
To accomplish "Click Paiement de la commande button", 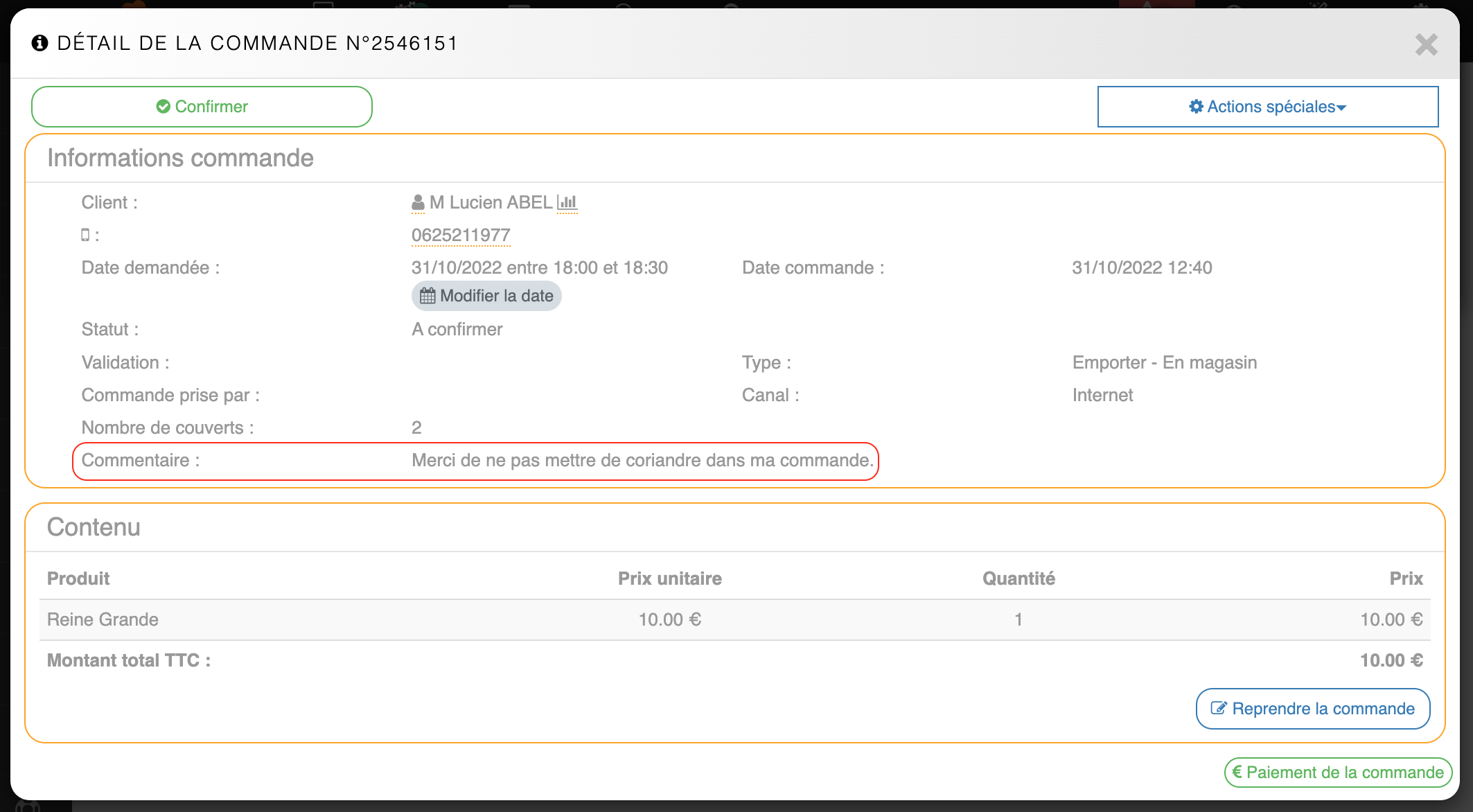I will 1338,772.
